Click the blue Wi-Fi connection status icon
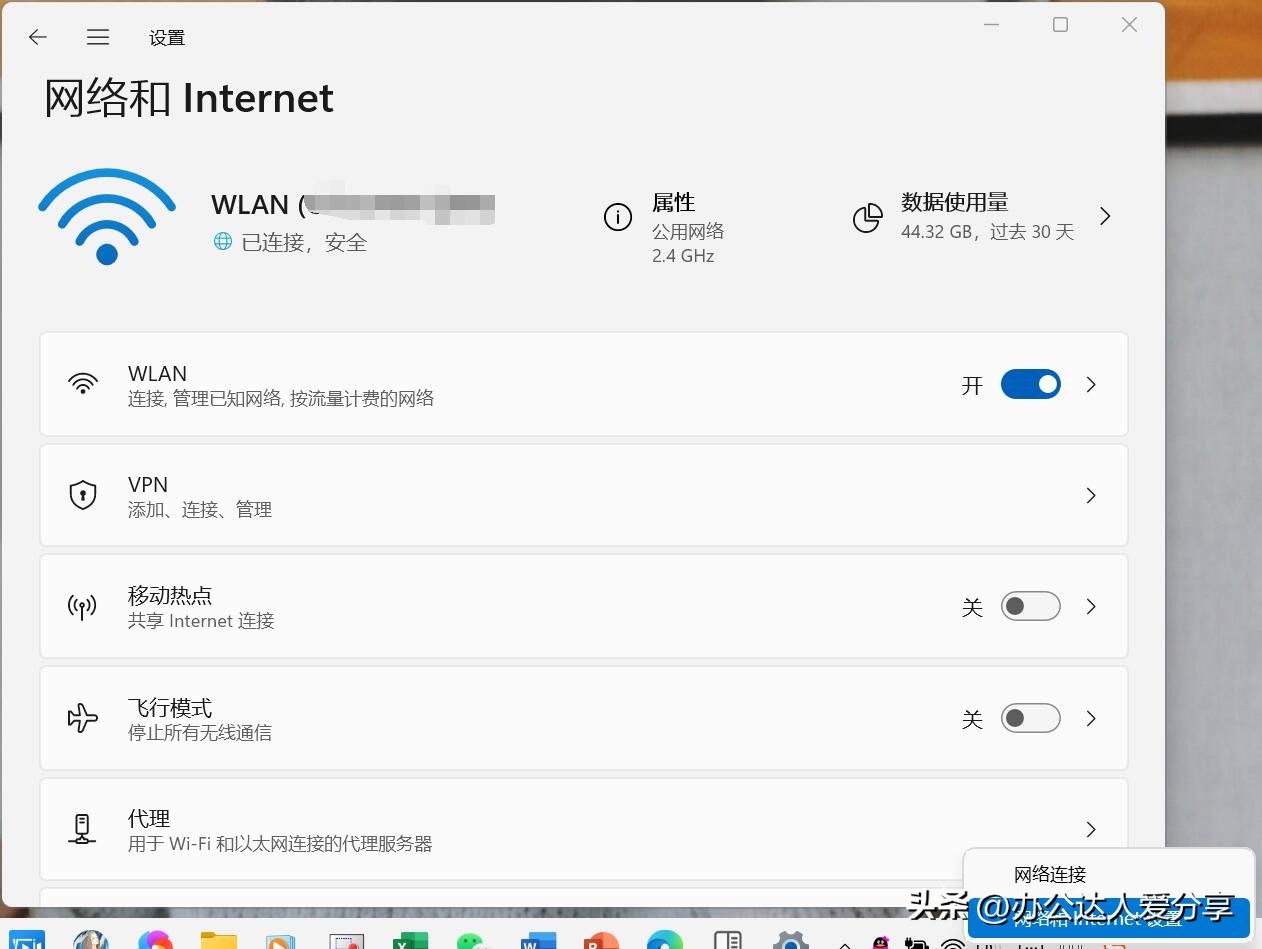The width and height of the screenshot is (1262, 949). (x=106, y=215)
